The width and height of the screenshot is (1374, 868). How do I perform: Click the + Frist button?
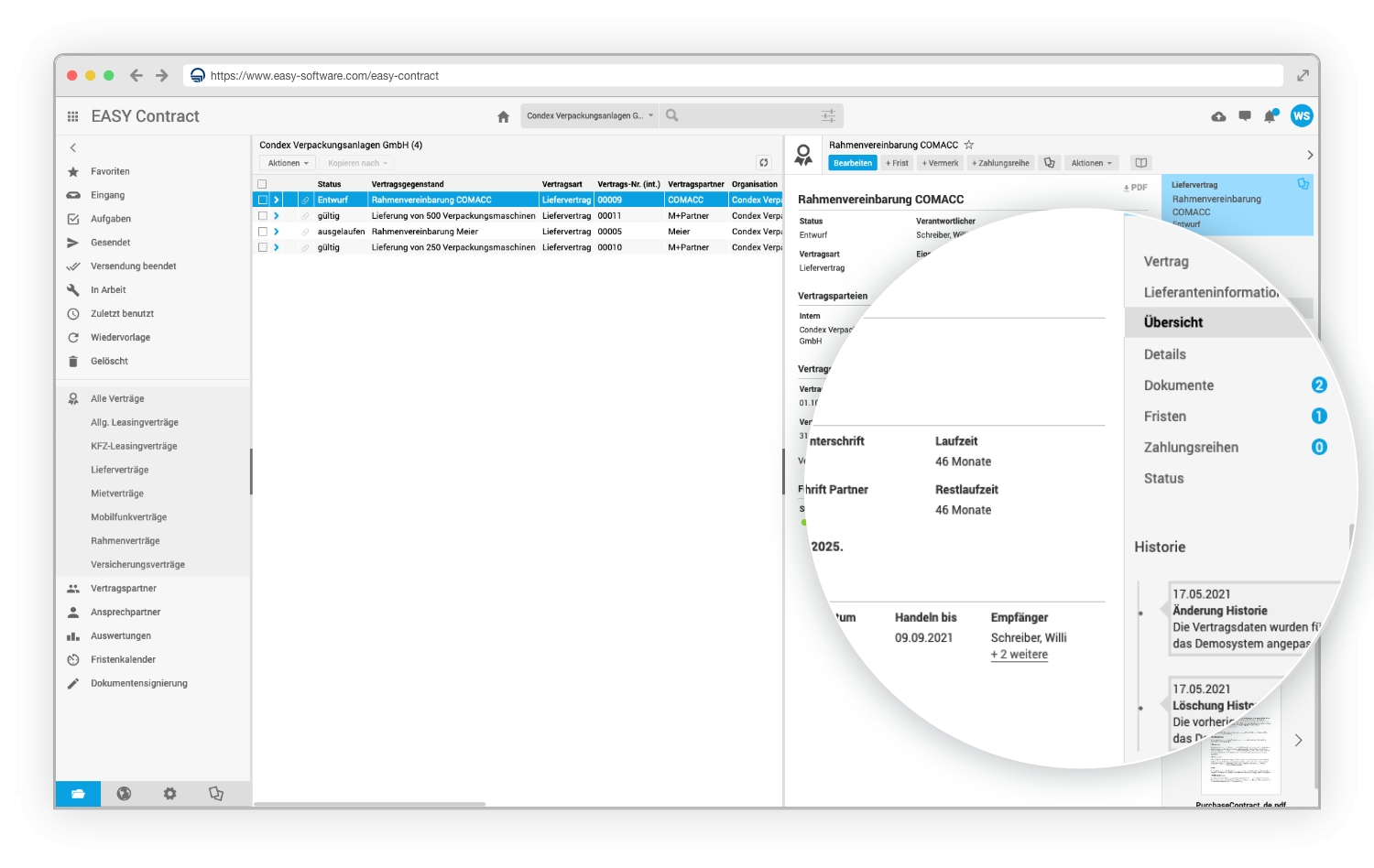point(897,163)
